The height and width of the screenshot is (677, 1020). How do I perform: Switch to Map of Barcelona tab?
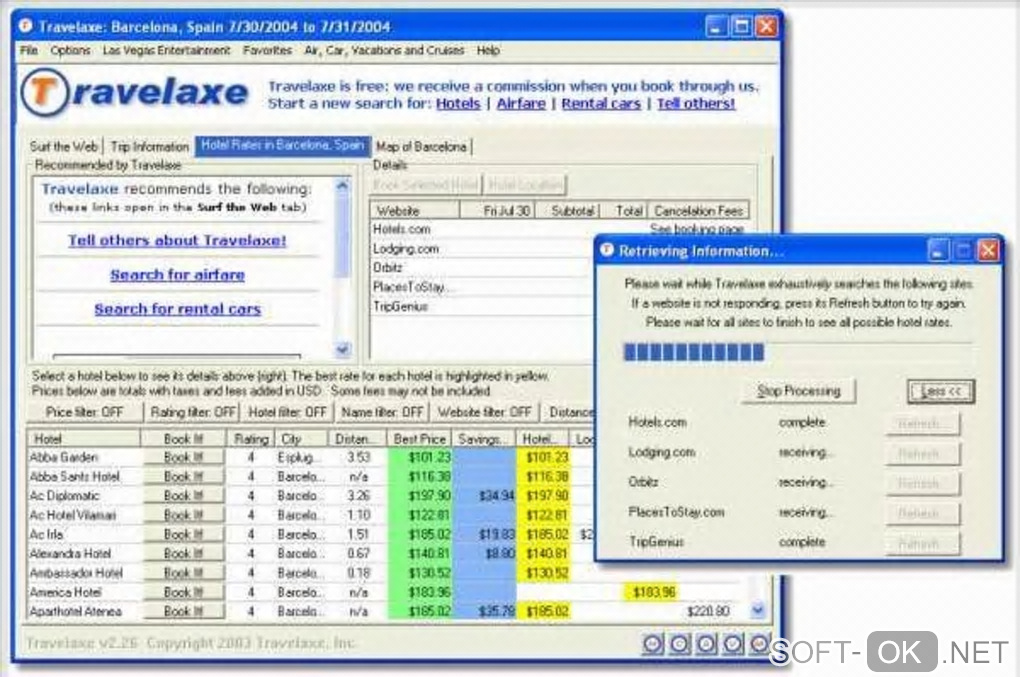tap(422, 146)
